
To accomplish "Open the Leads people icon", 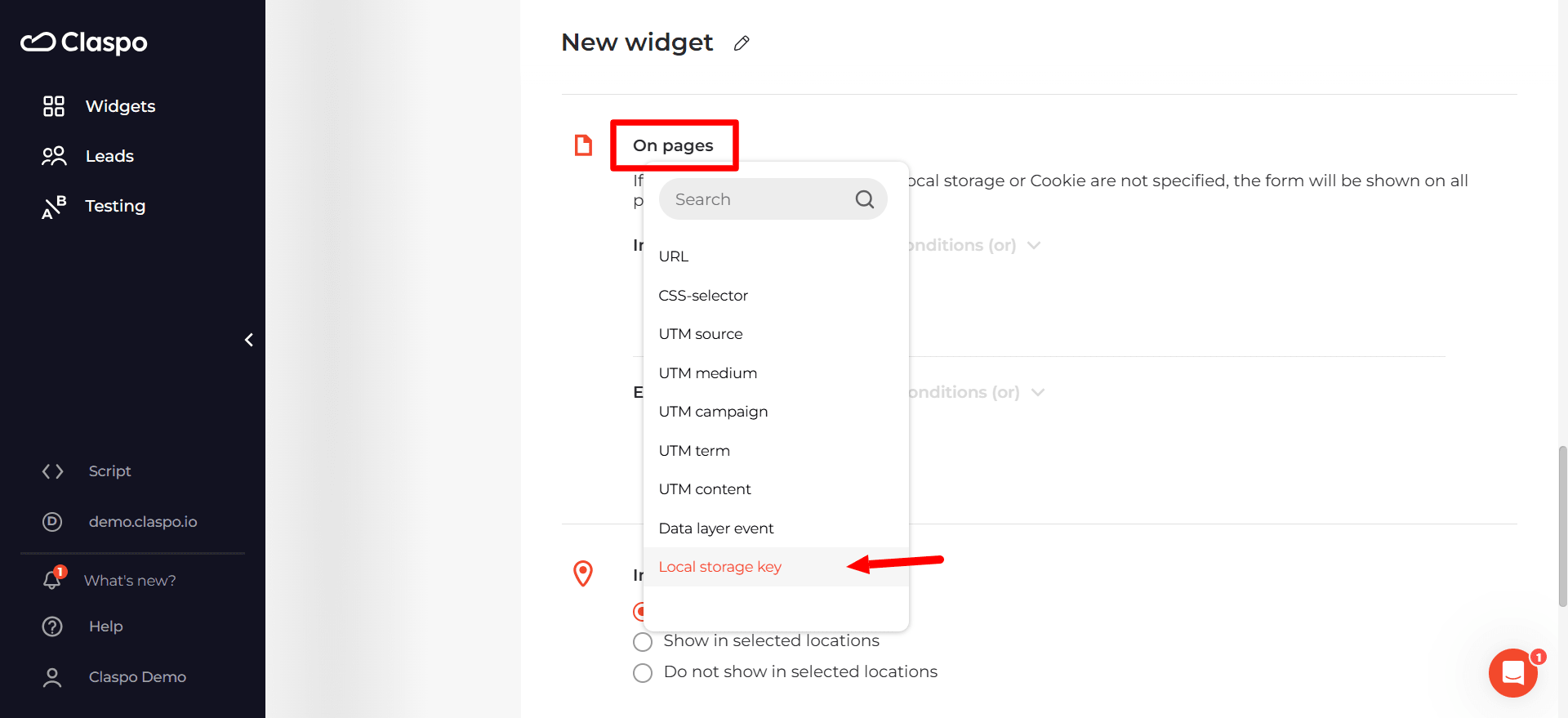I will point(54,156).
